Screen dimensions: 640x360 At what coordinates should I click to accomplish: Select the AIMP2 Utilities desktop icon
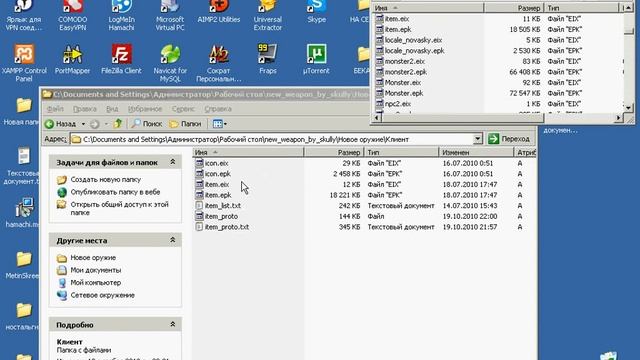(218, 12)
